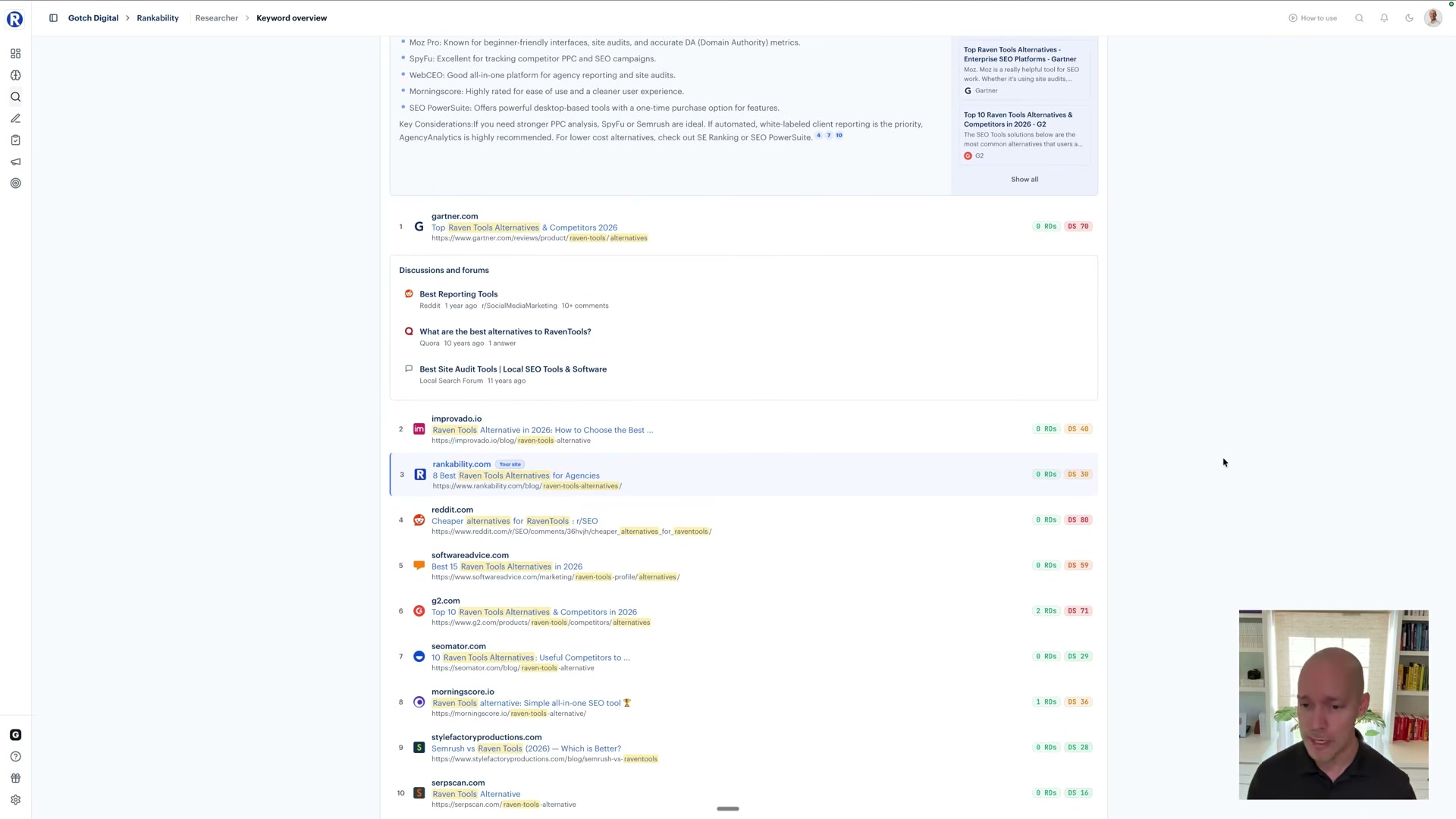This screenshot has height=819, width=1456.
Task: Go to Researcher breadcrumb
Action: pyautogui.click(x=216, y=18)
